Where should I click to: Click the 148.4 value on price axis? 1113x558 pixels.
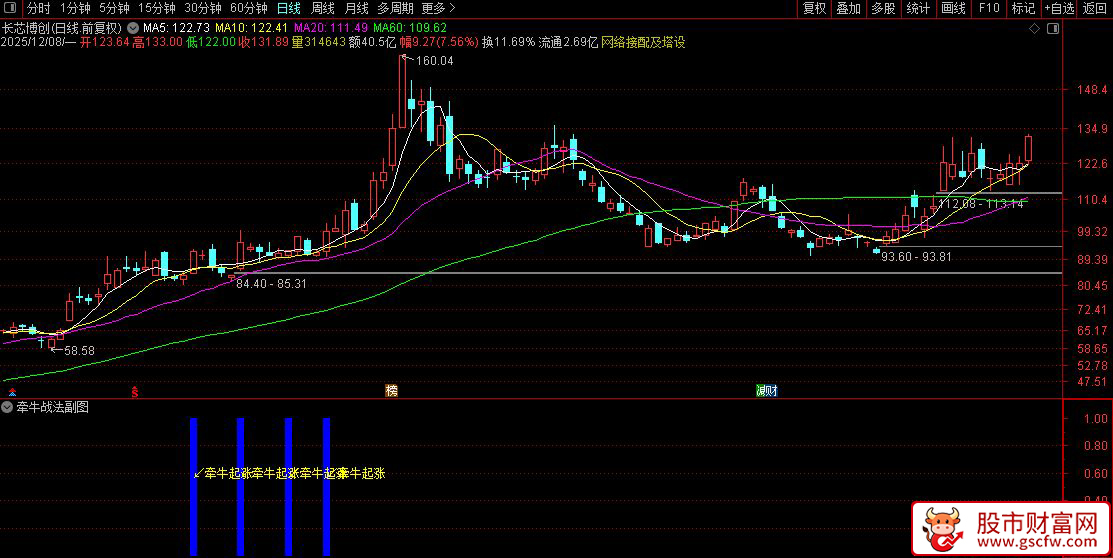click(x=1092, y=90)
